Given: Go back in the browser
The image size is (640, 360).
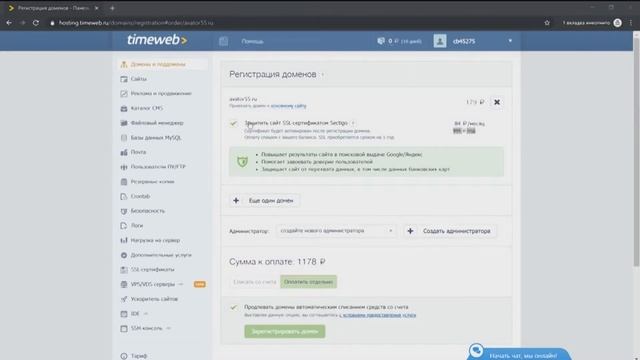Looking at the screenshot, I should click(9, 23).
